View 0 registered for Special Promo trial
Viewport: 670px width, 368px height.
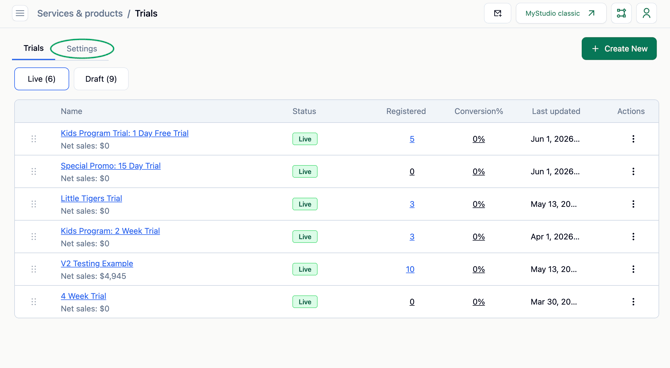[412, 172]
